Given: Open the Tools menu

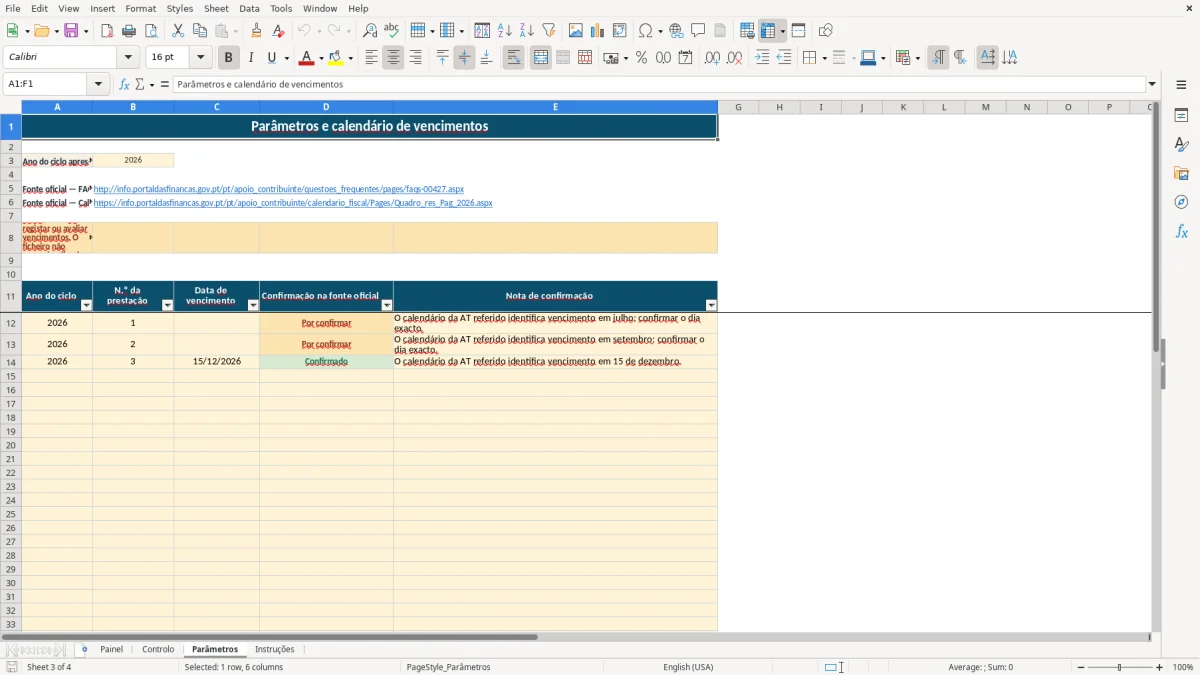Looking at the screenshot, I should click(x=281, y=8).
